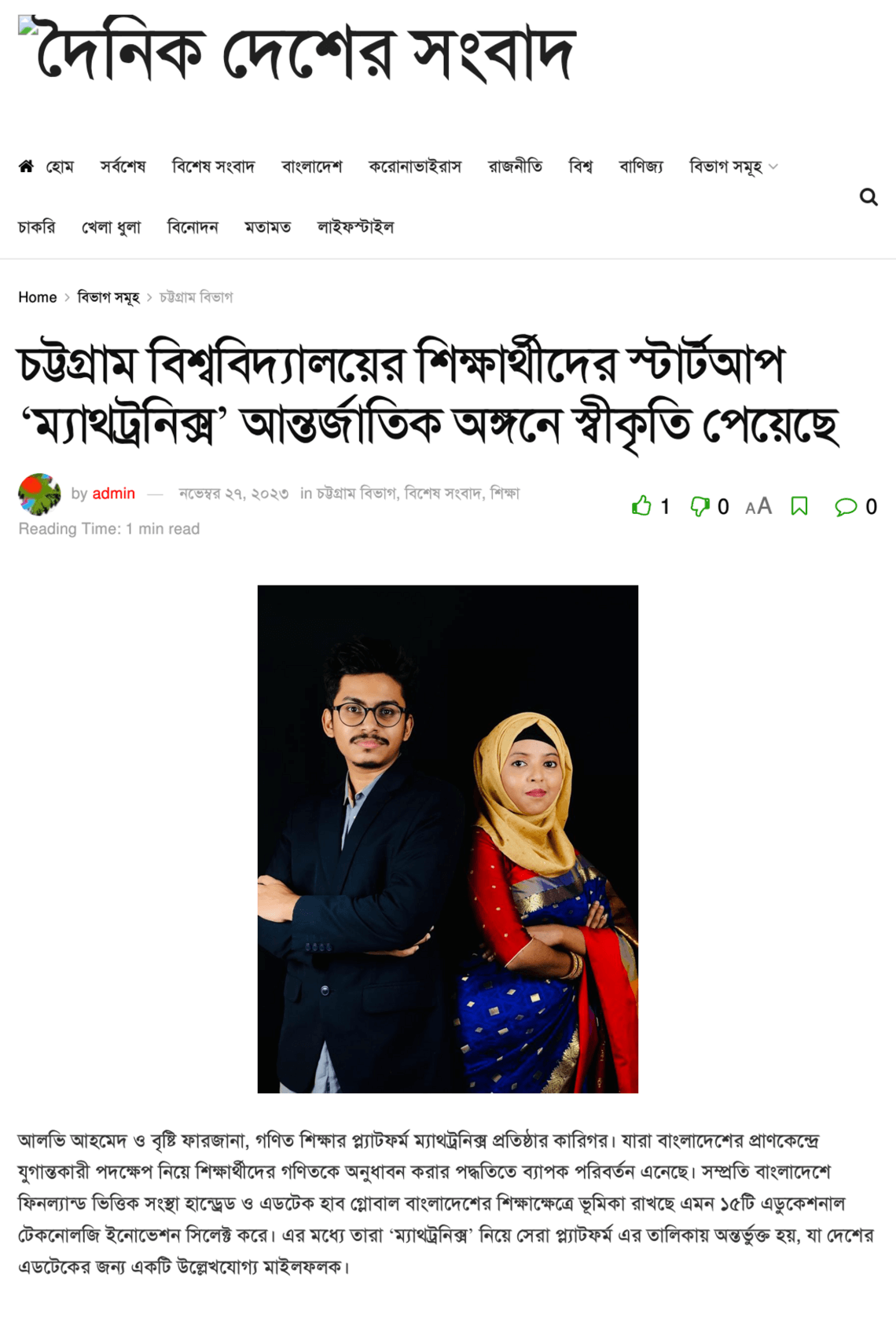The width and height of the screenshot is (896, 1344).
Task: Click the home icon in the navbar
Action: pos(26,166)
